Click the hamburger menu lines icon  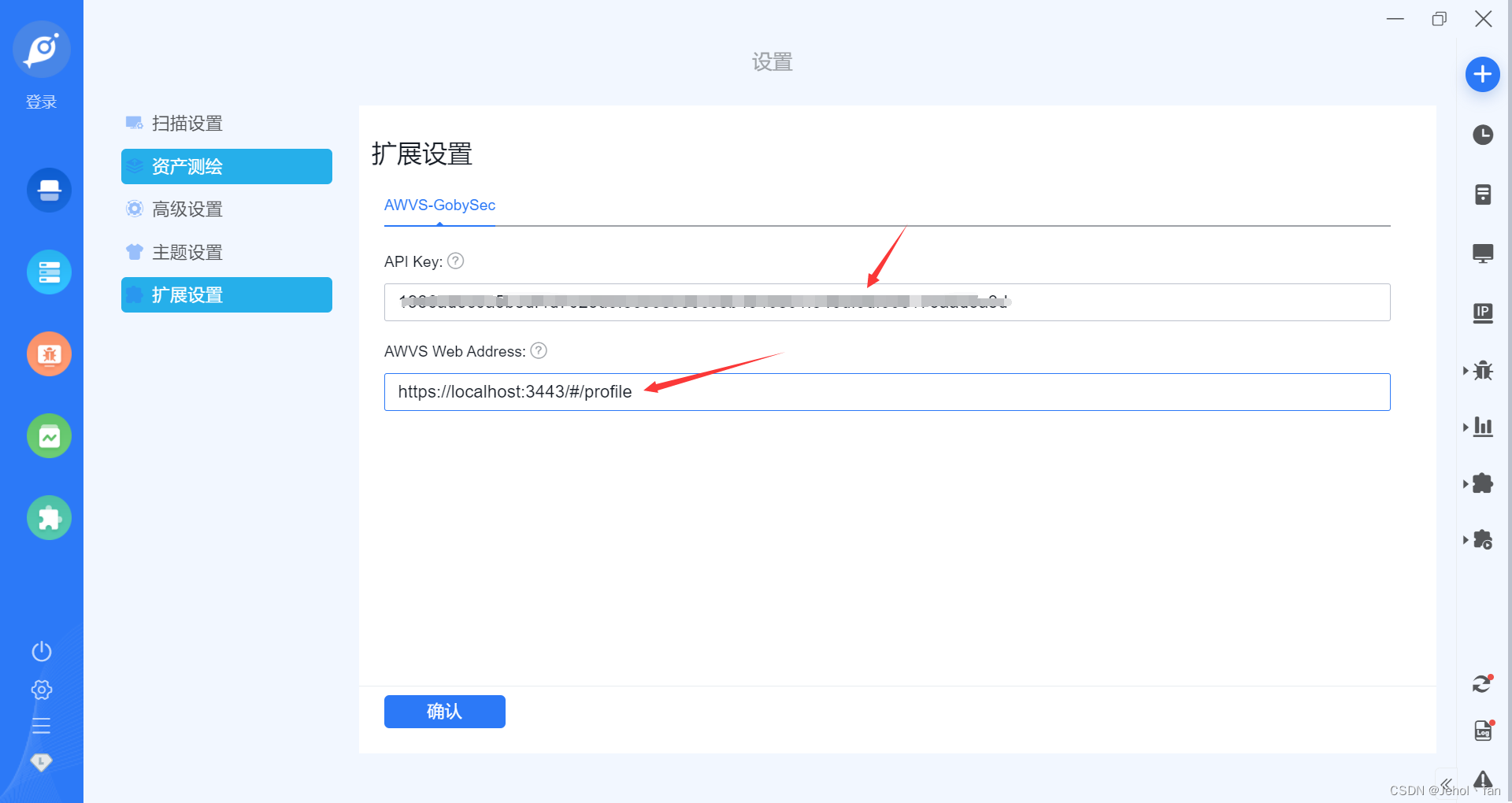(42, 726)
